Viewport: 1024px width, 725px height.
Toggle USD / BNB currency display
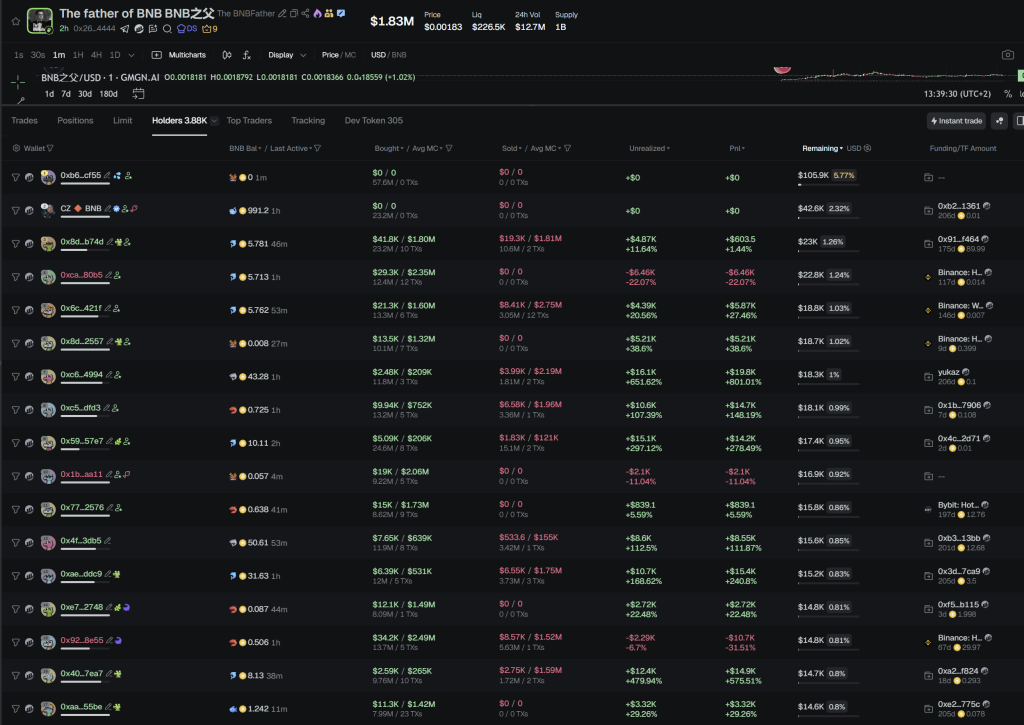tap(389, 55)
